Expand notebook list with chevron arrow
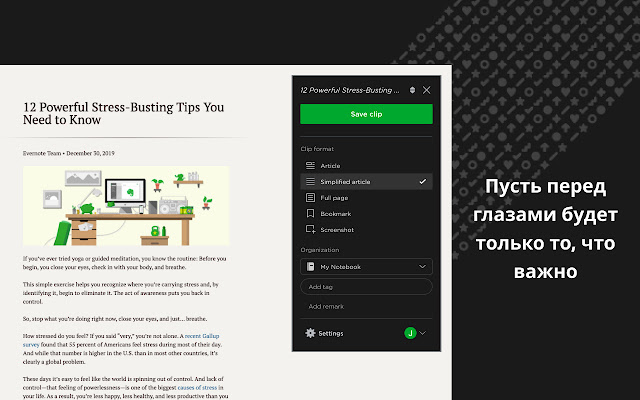Viewport: 640px width, 400px height. pyautogui.click(x=422, y=267)
